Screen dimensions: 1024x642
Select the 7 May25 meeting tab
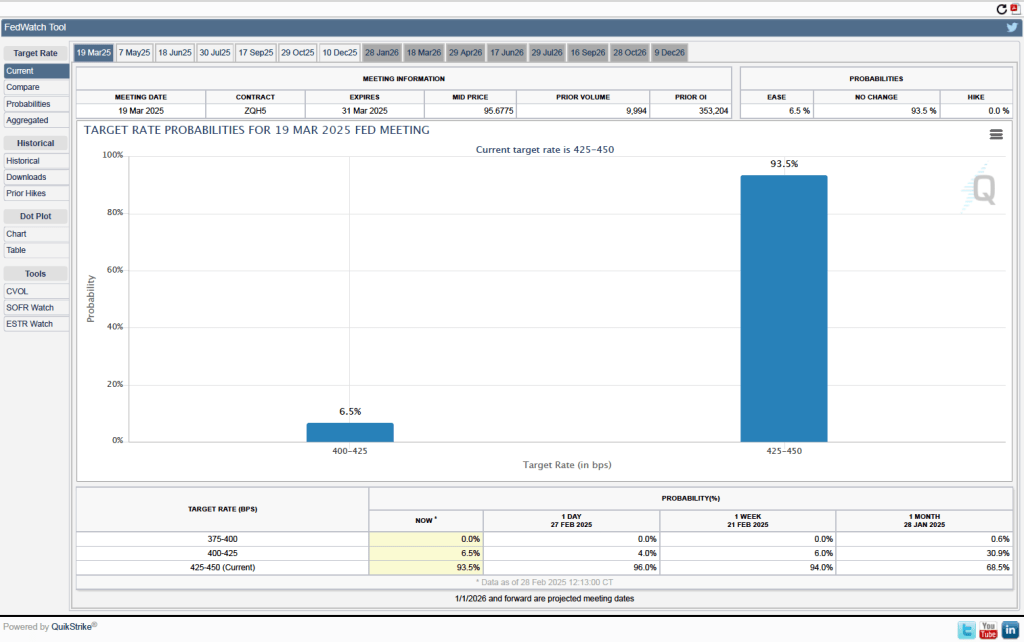coord(134,52)
